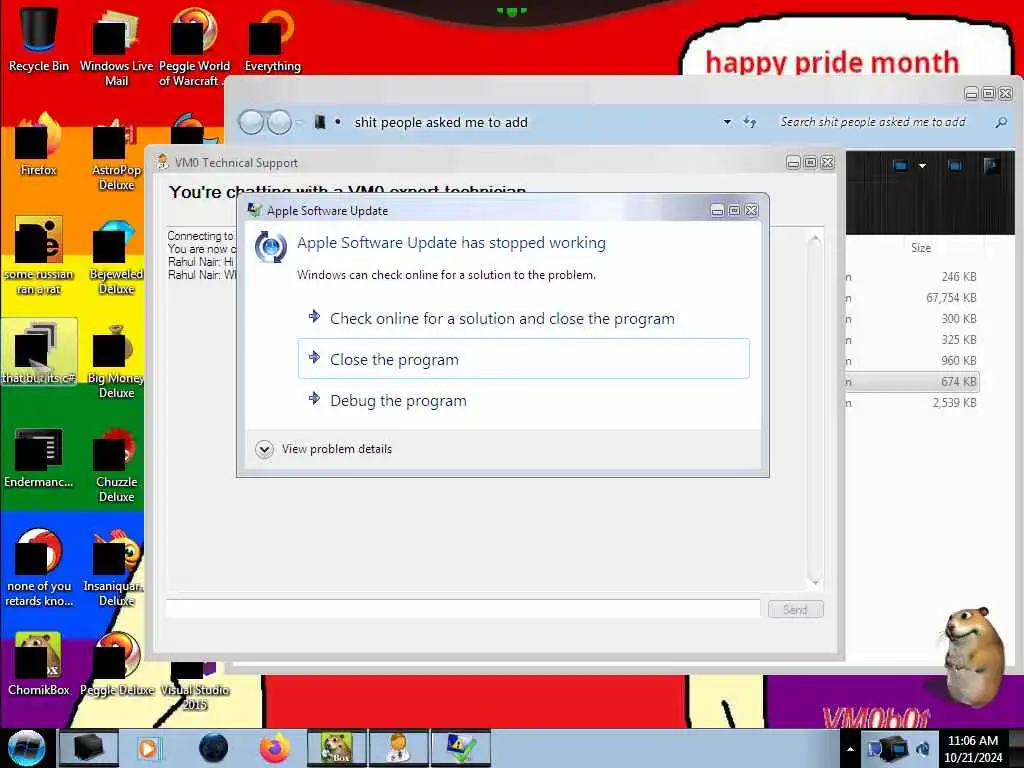
Task: Open ChomikBox desktop shortcut
Action: [39, 663]
